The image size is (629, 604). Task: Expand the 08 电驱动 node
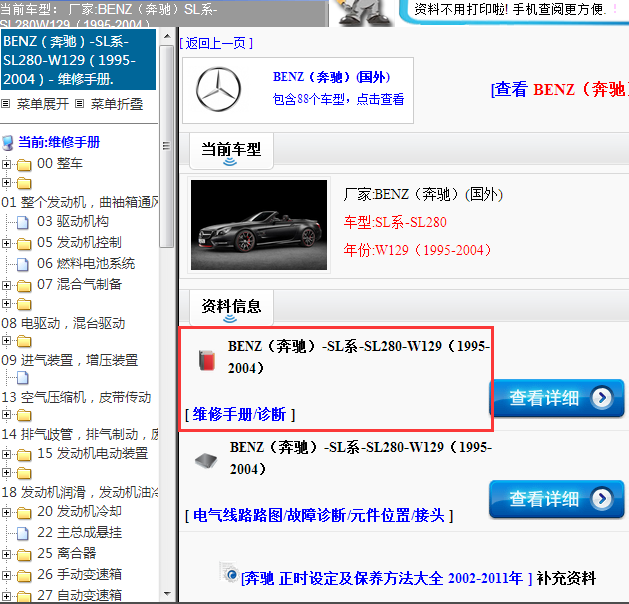(x=6, y=304)
